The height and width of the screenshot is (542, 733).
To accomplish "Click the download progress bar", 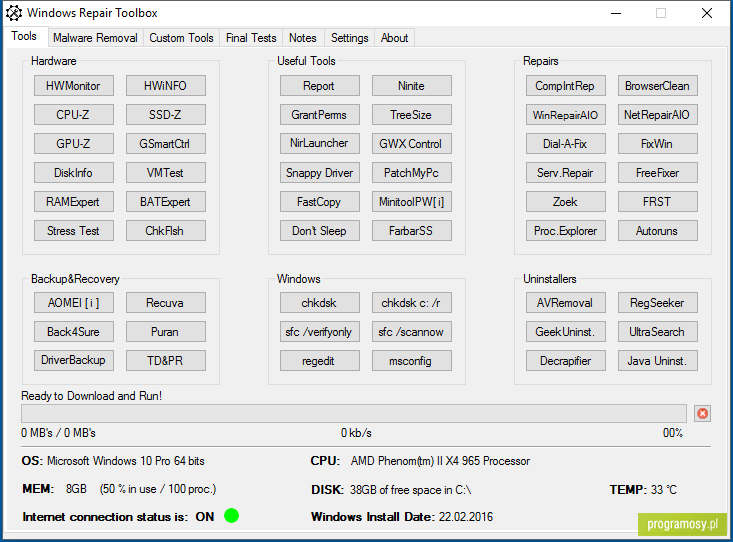I will click(x=354, y=413).
